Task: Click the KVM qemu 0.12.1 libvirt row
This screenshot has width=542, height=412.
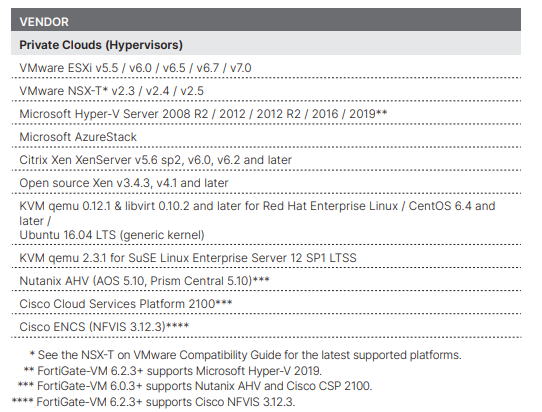Action: coord(266,220)
